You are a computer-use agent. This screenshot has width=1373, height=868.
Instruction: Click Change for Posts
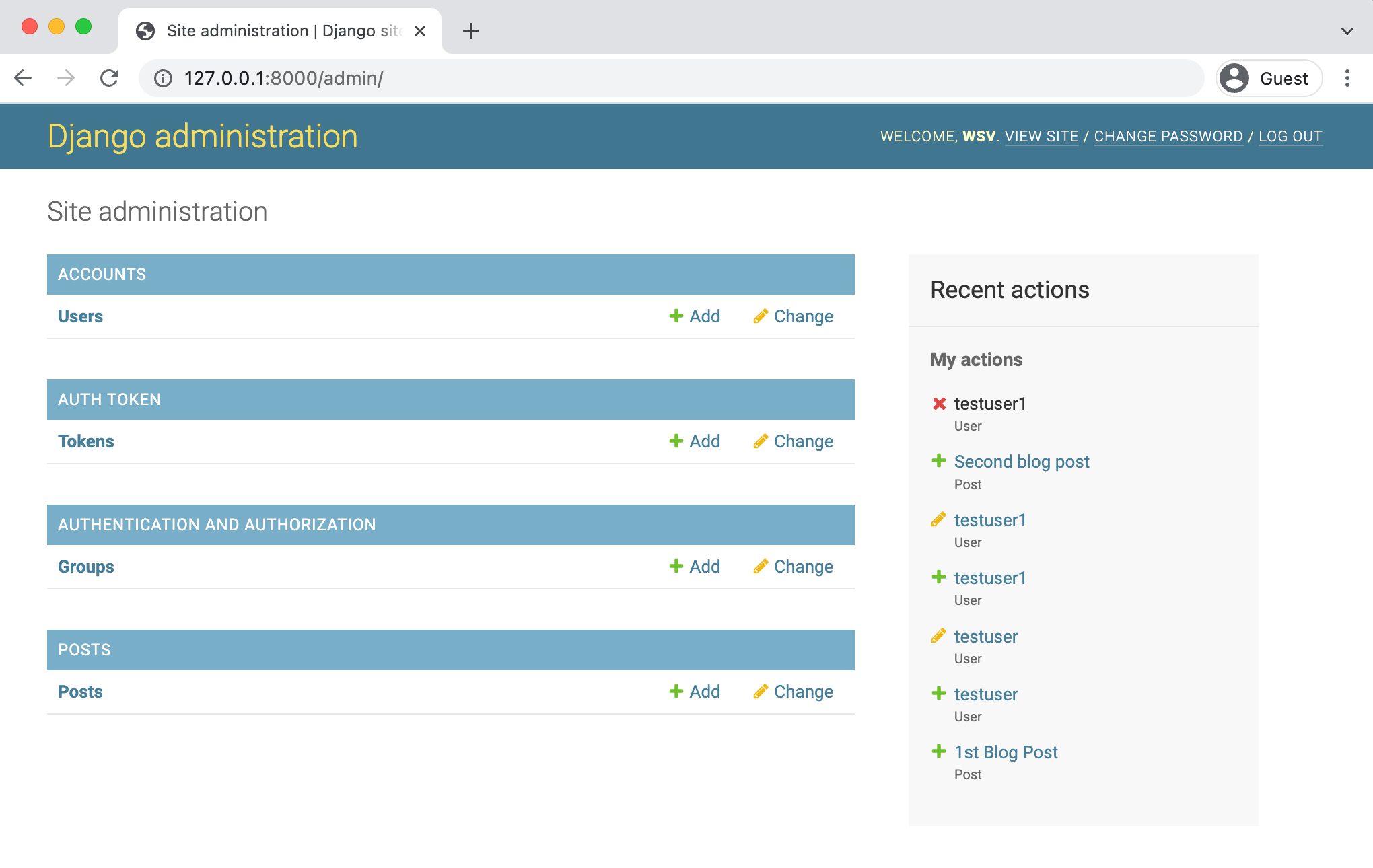(793, 692)
